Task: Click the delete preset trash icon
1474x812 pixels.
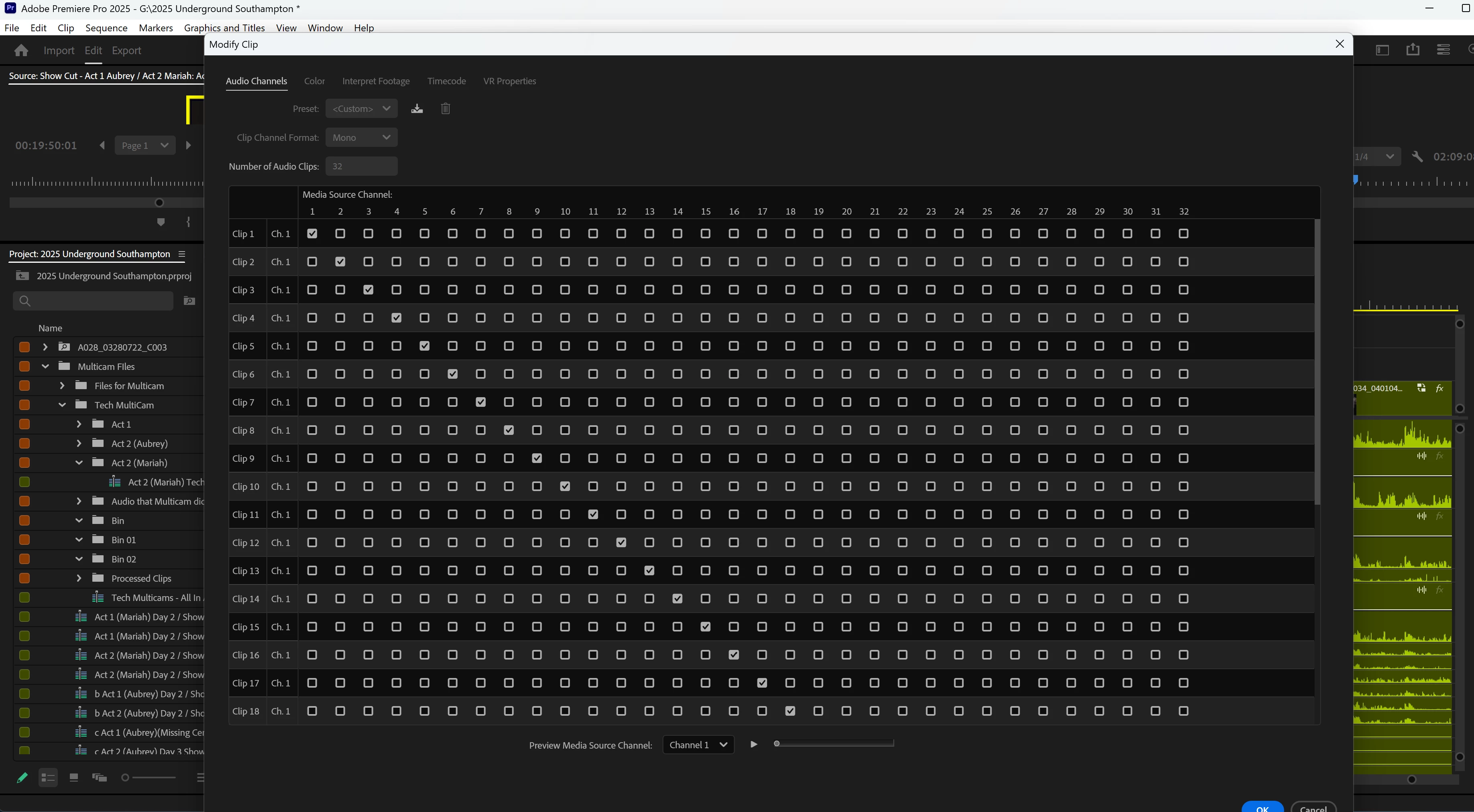Action: (445, 109)
